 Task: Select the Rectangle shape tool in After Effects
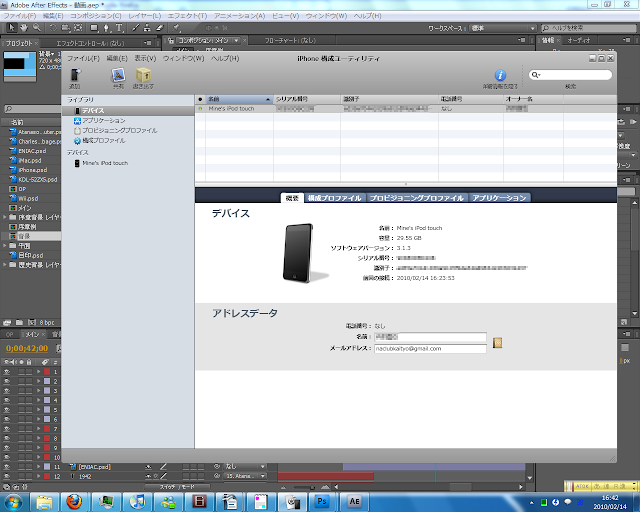(94, 28)
